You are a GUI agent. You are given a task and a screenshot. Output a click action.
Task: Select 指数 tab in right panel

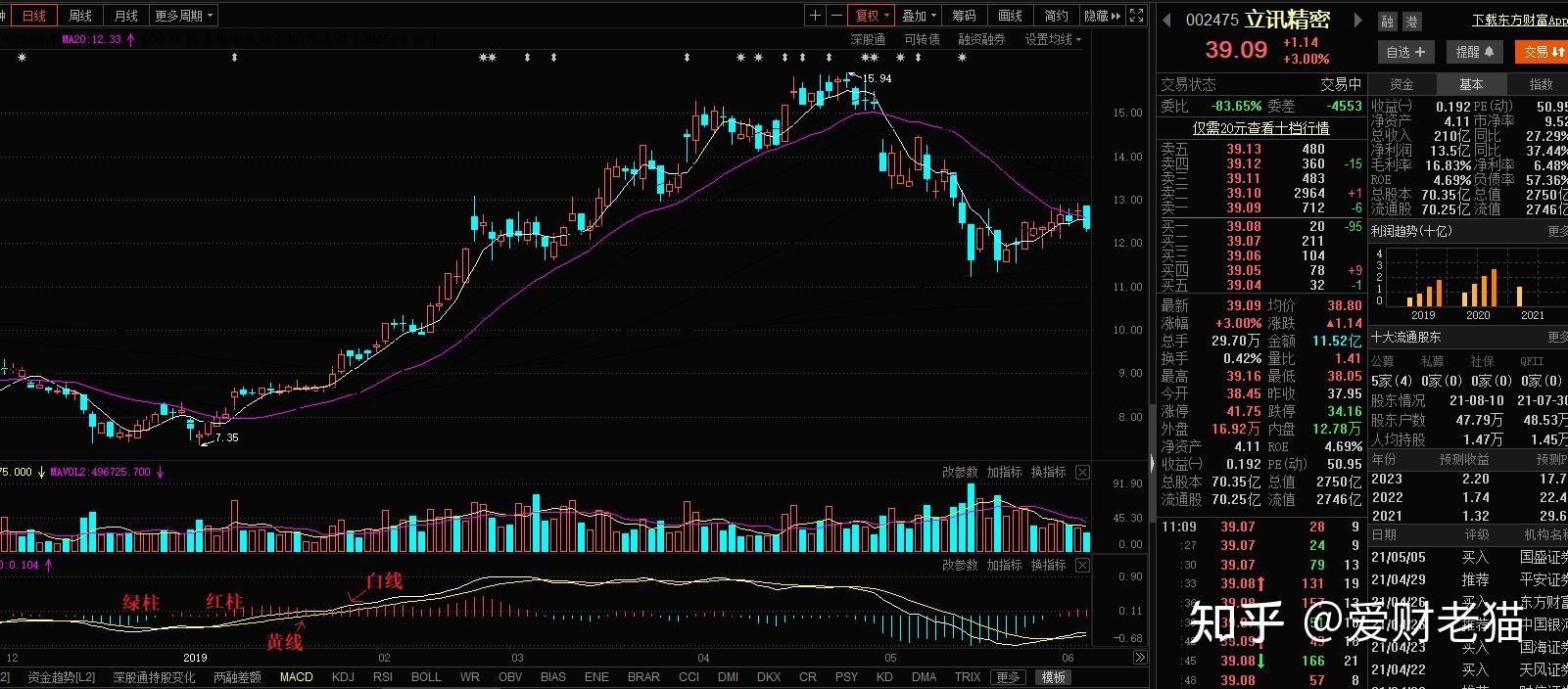1540,84
